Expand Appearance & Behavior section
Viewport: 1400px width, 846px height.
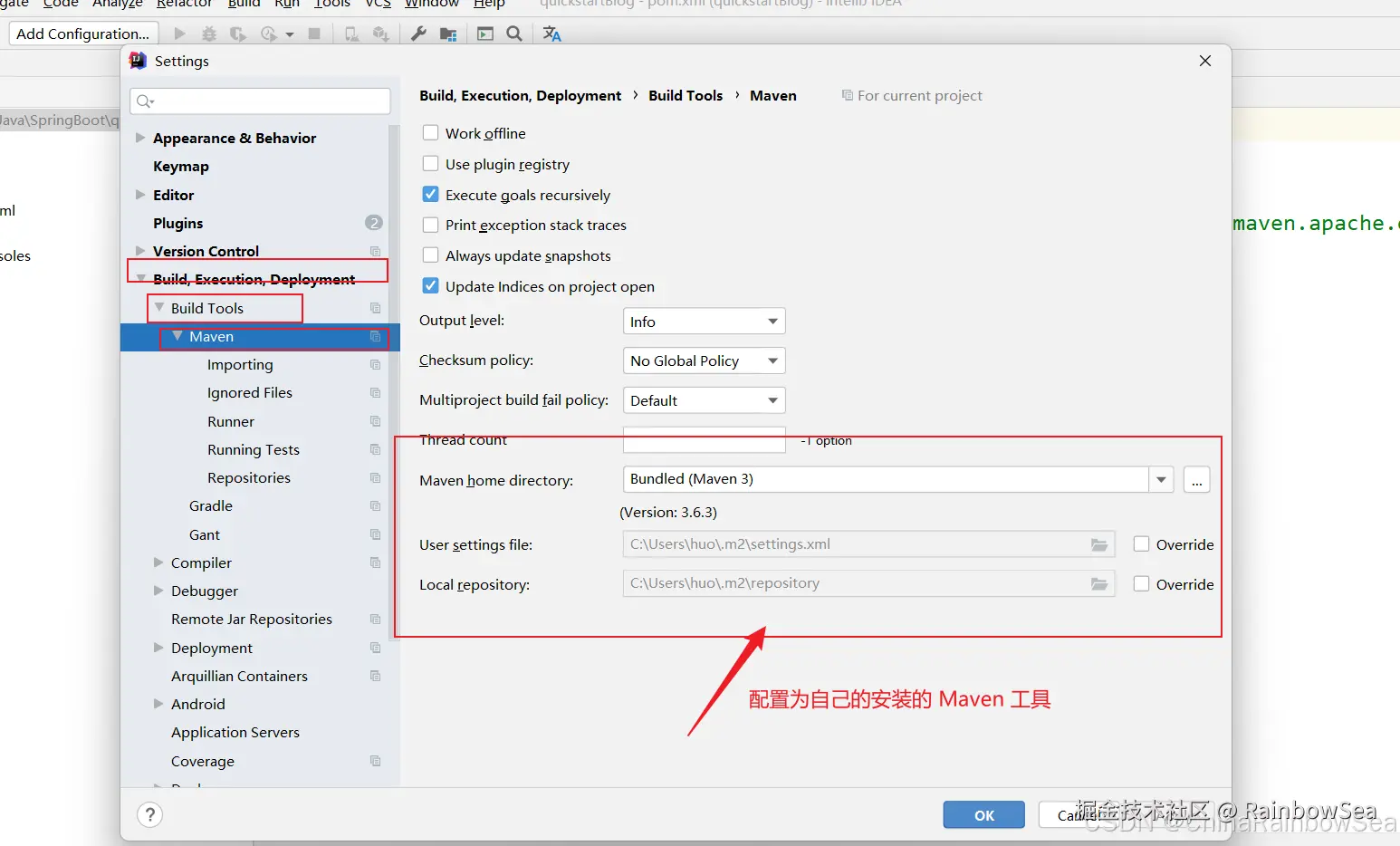(x=140, y=138)
